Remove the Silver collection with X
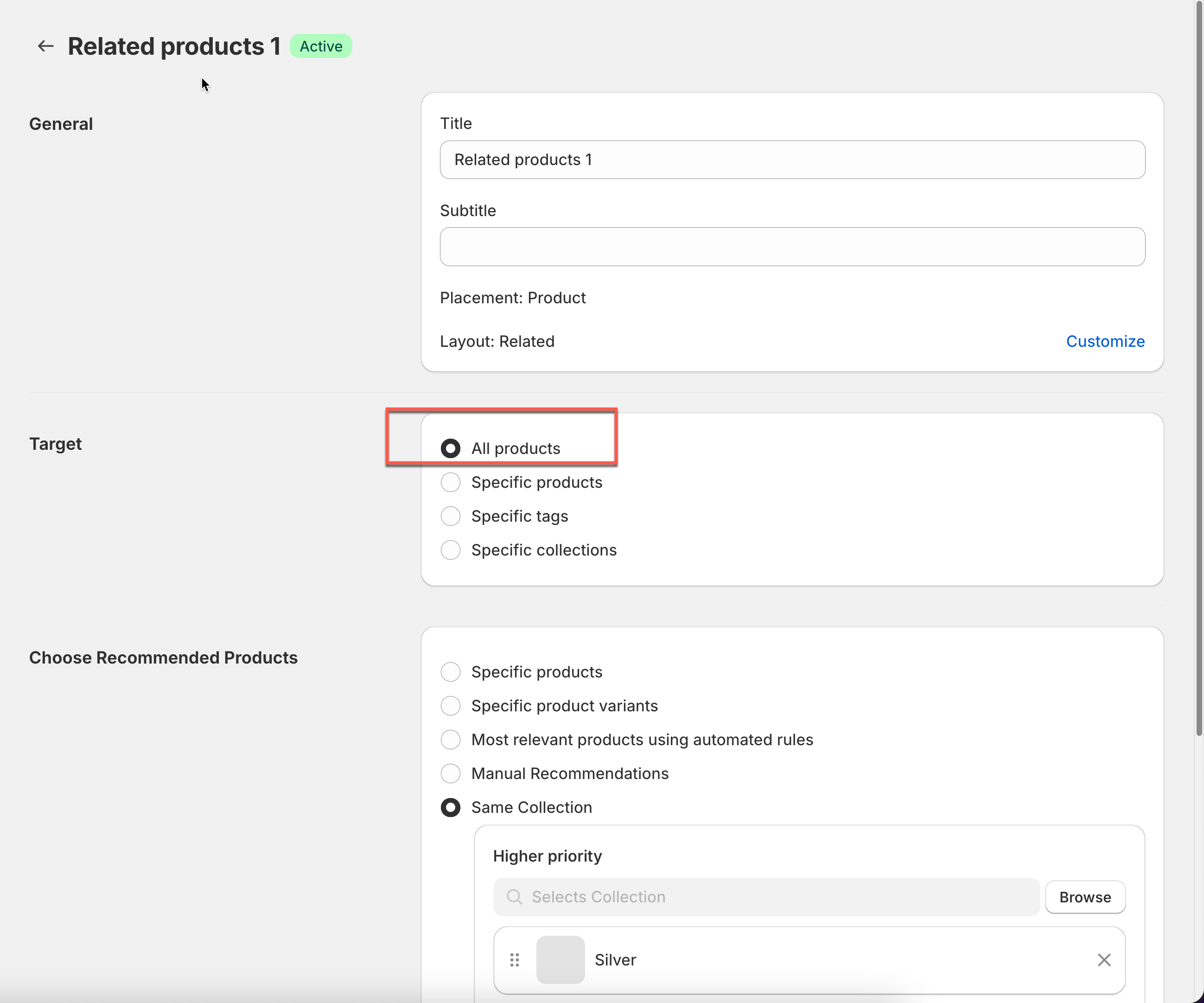The height and width of the screenshot is (1003, 1204). tap(1104, 959)
